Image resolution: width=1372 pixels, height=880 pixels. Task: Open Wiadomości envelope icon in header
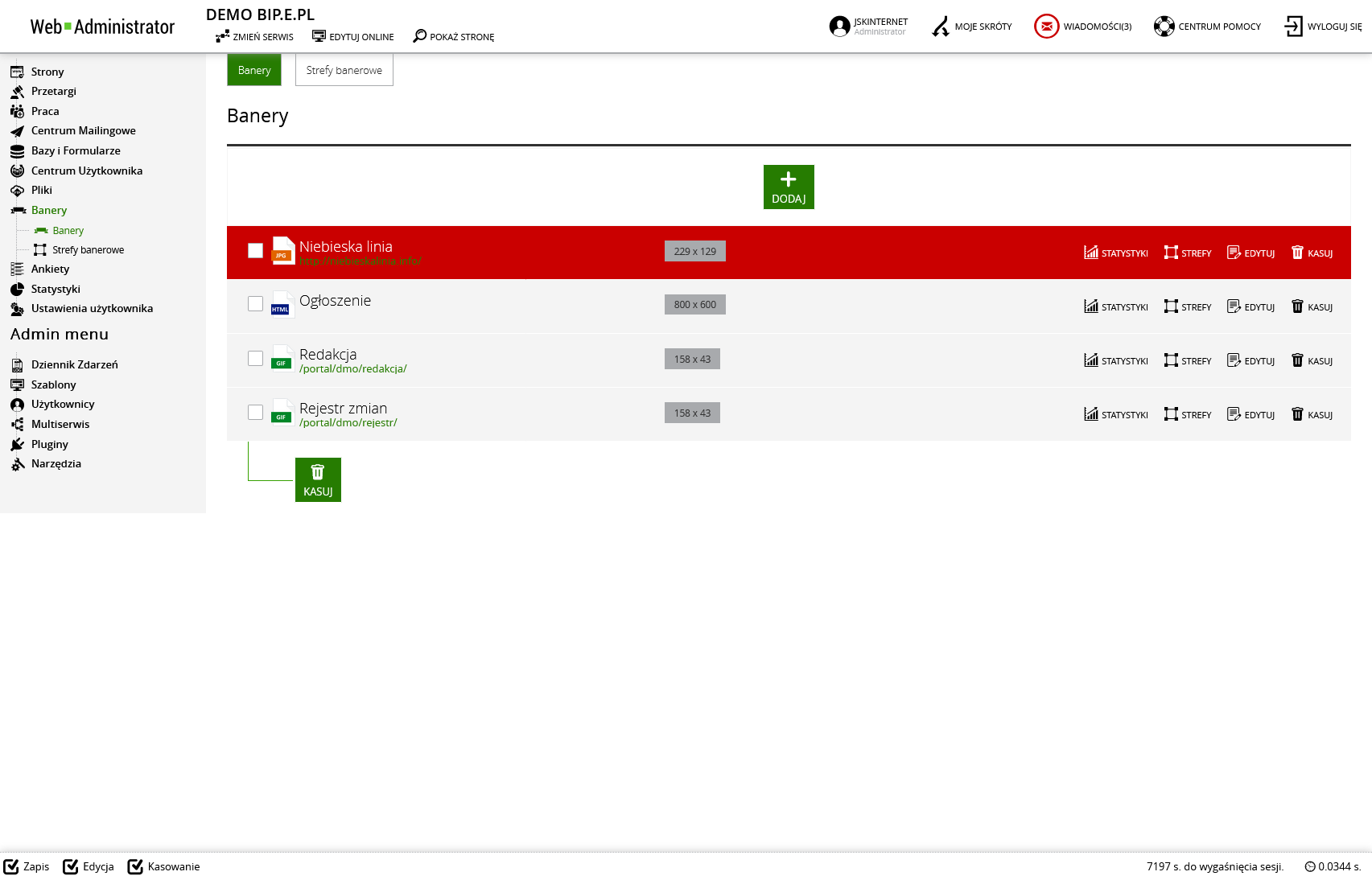(x=1046, y=27)
